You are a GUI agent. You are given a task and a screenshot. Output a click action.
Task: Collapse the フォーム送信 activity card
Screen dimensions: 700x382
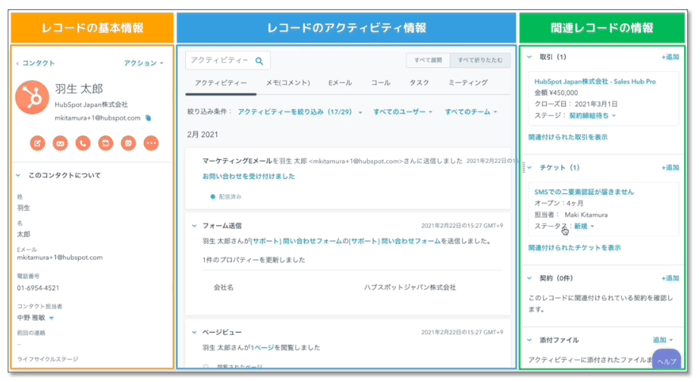tap(194, 226)
